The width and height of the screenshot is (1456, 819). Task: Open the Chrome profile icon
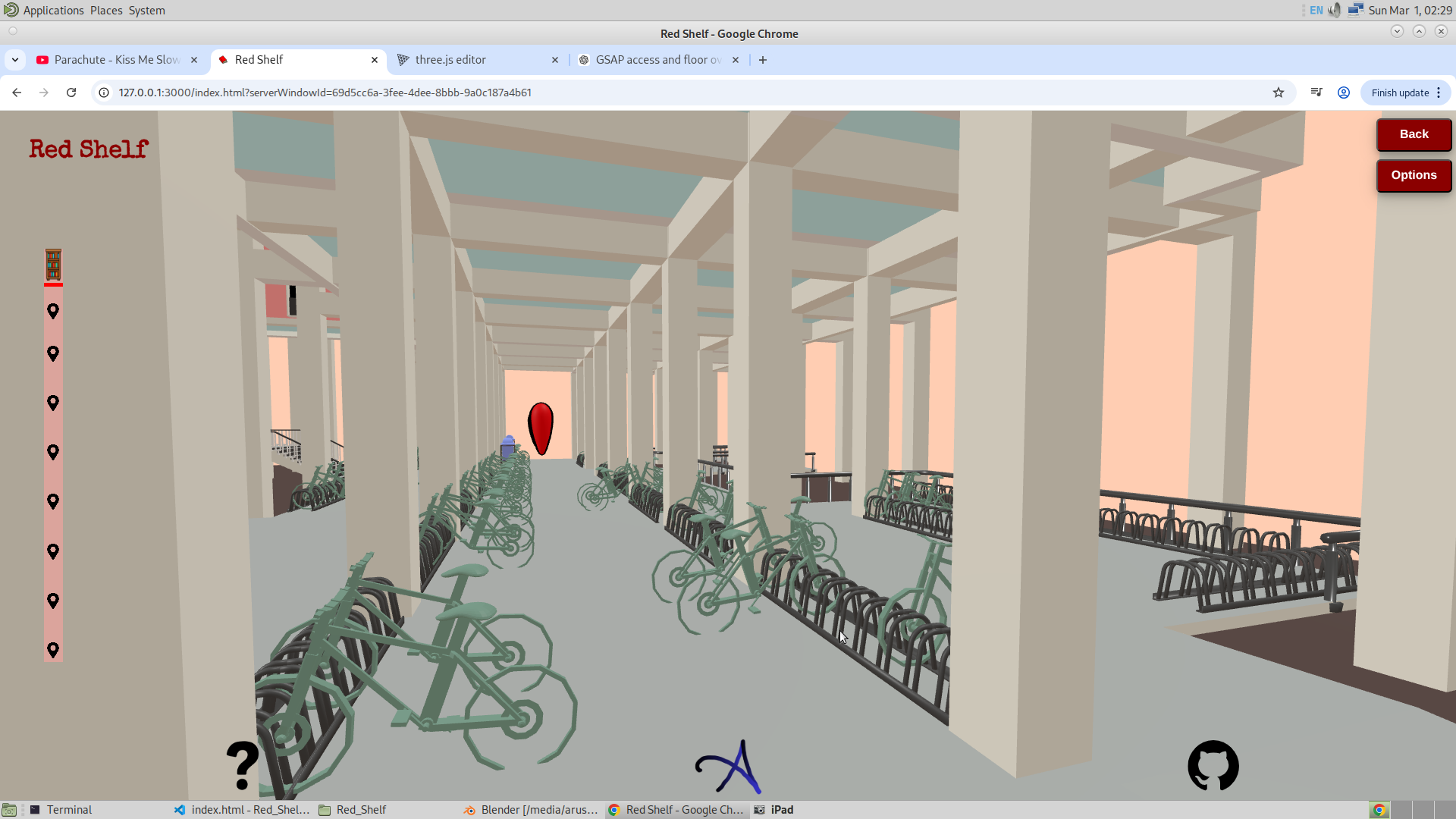pyautogui.click(x=1344, y=93)
